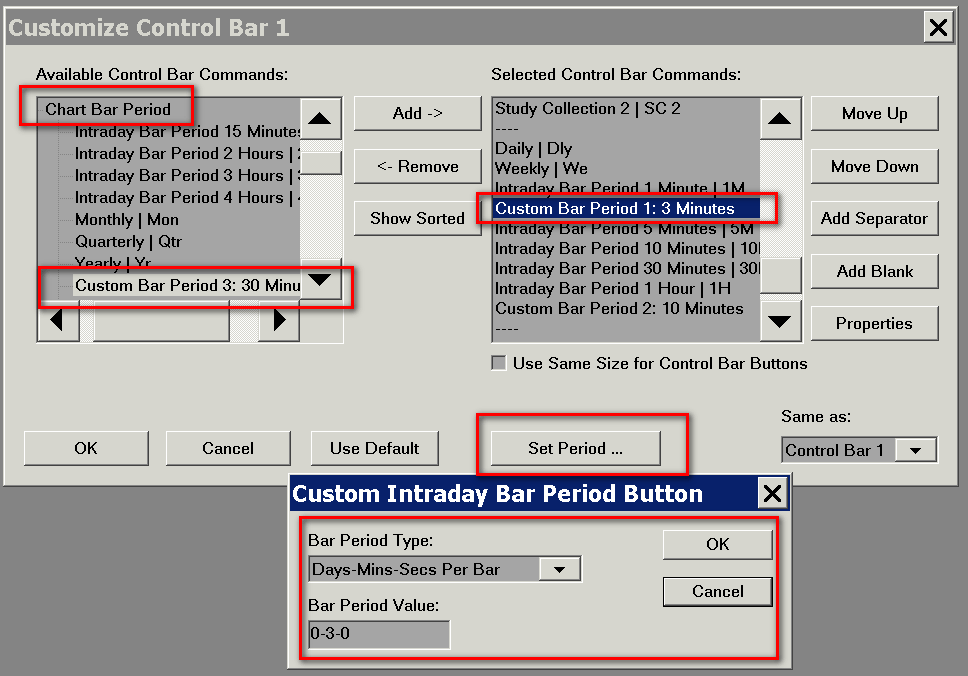Open Properties for the selected command
This screenshot has width=968, height=676.
click(874, 323)
